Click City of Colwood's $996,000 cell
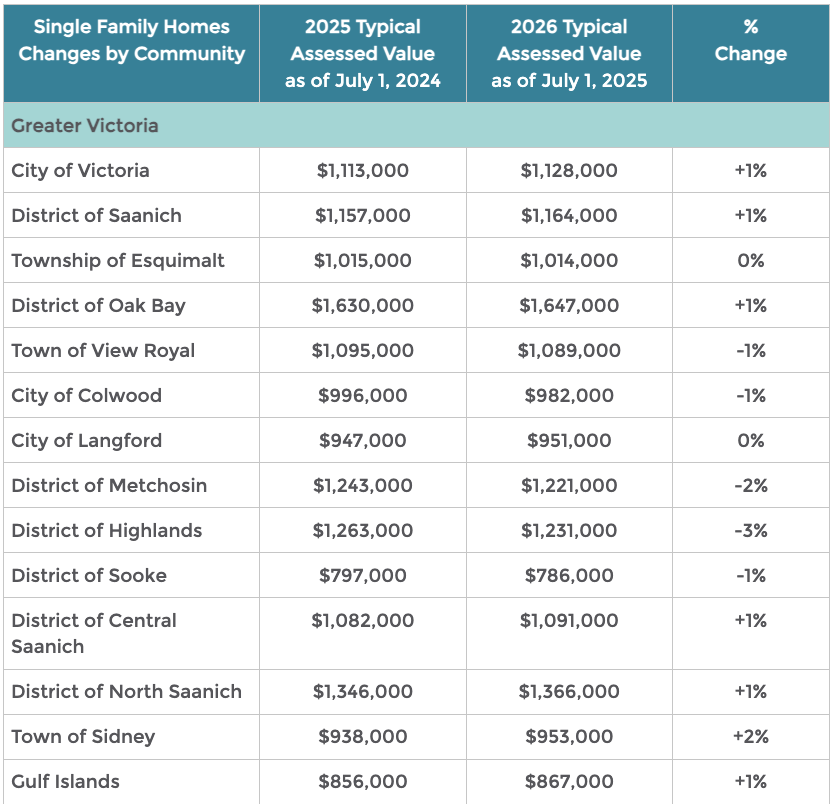This screenshot has width=834, height=804. pos(362,396)
